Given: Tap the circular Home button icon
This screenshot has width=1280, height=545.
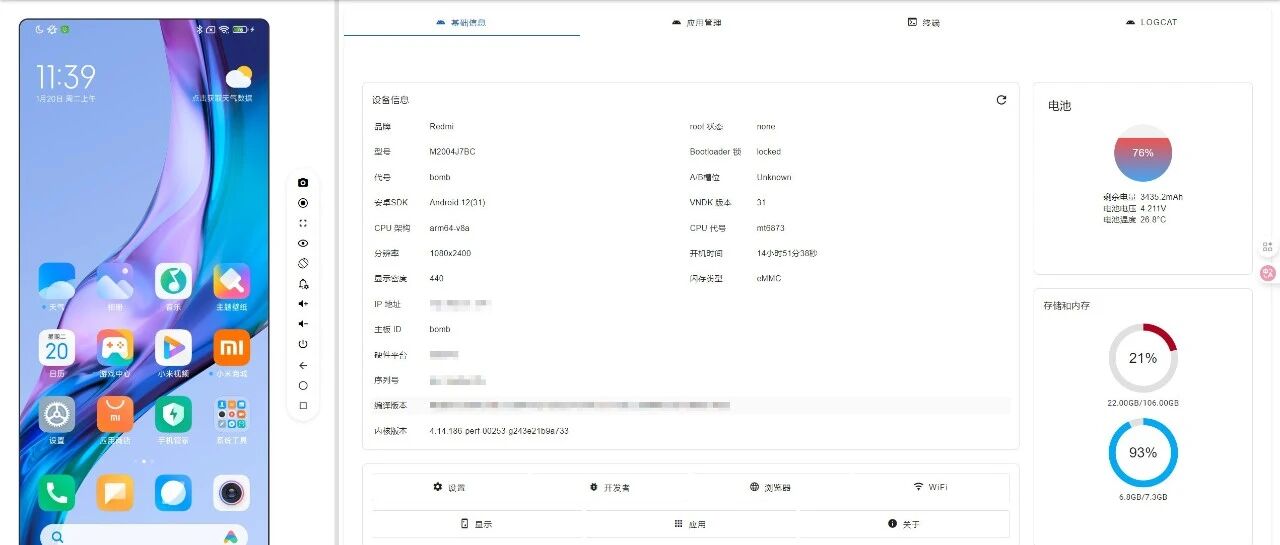Looking at the screenshot, I should tap(303, 385).
